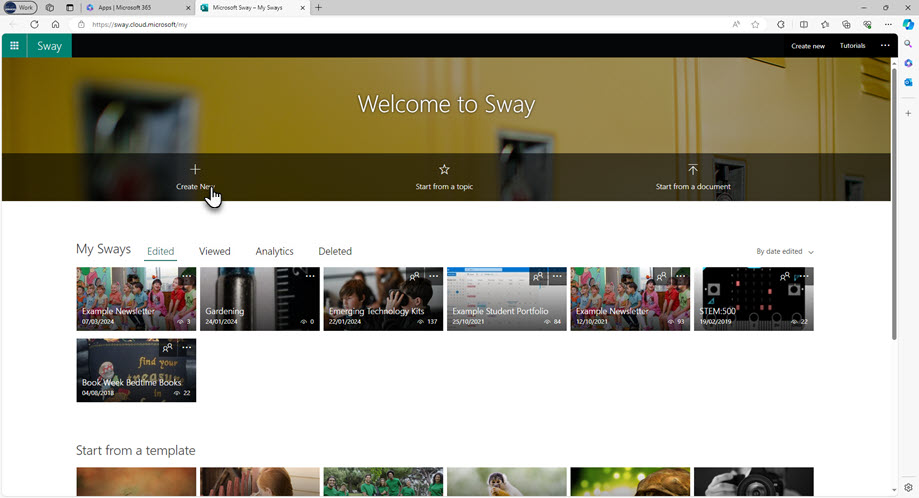This screenshot has width=919, height=498.
Task: Switch to the Analytics tab
Action: tap(274, 251)
